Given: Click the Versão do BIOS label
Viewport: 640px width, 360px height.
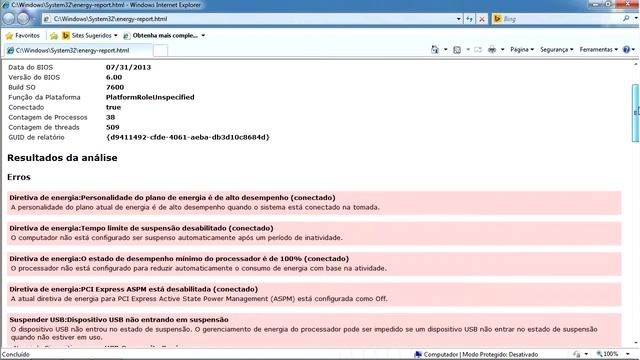Looking at the screenshot, I should pyautogui.click(x=34, y=77).
